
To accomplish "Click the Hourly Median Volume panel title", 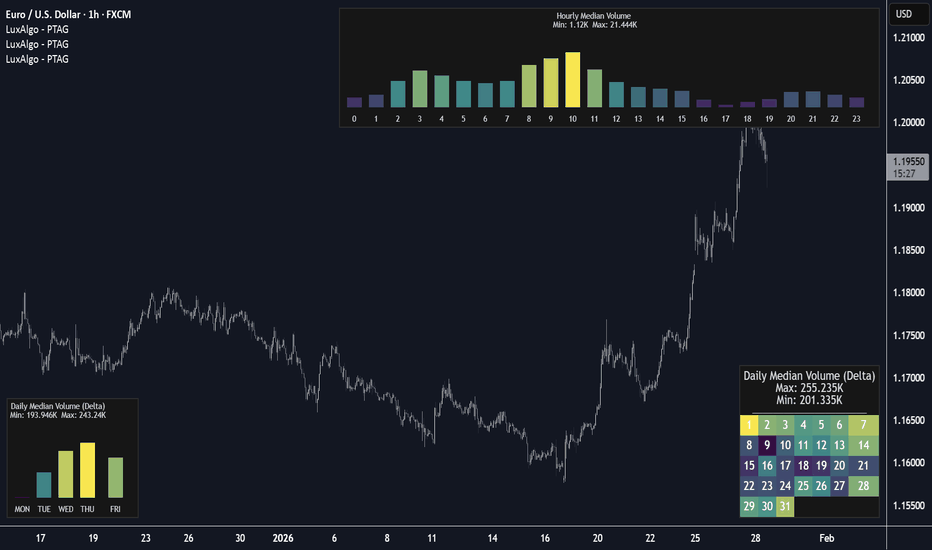I will 600,16.
